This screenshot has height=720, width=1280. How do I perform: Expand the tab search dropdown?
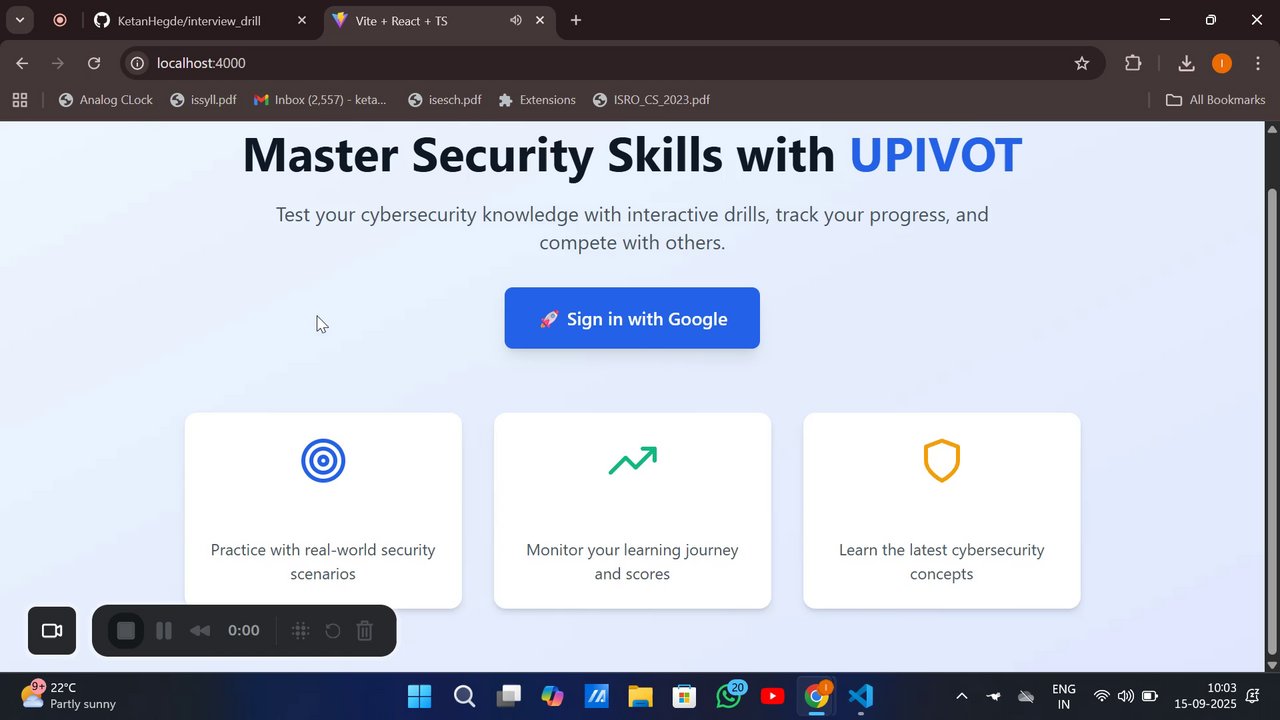[20, 20]
